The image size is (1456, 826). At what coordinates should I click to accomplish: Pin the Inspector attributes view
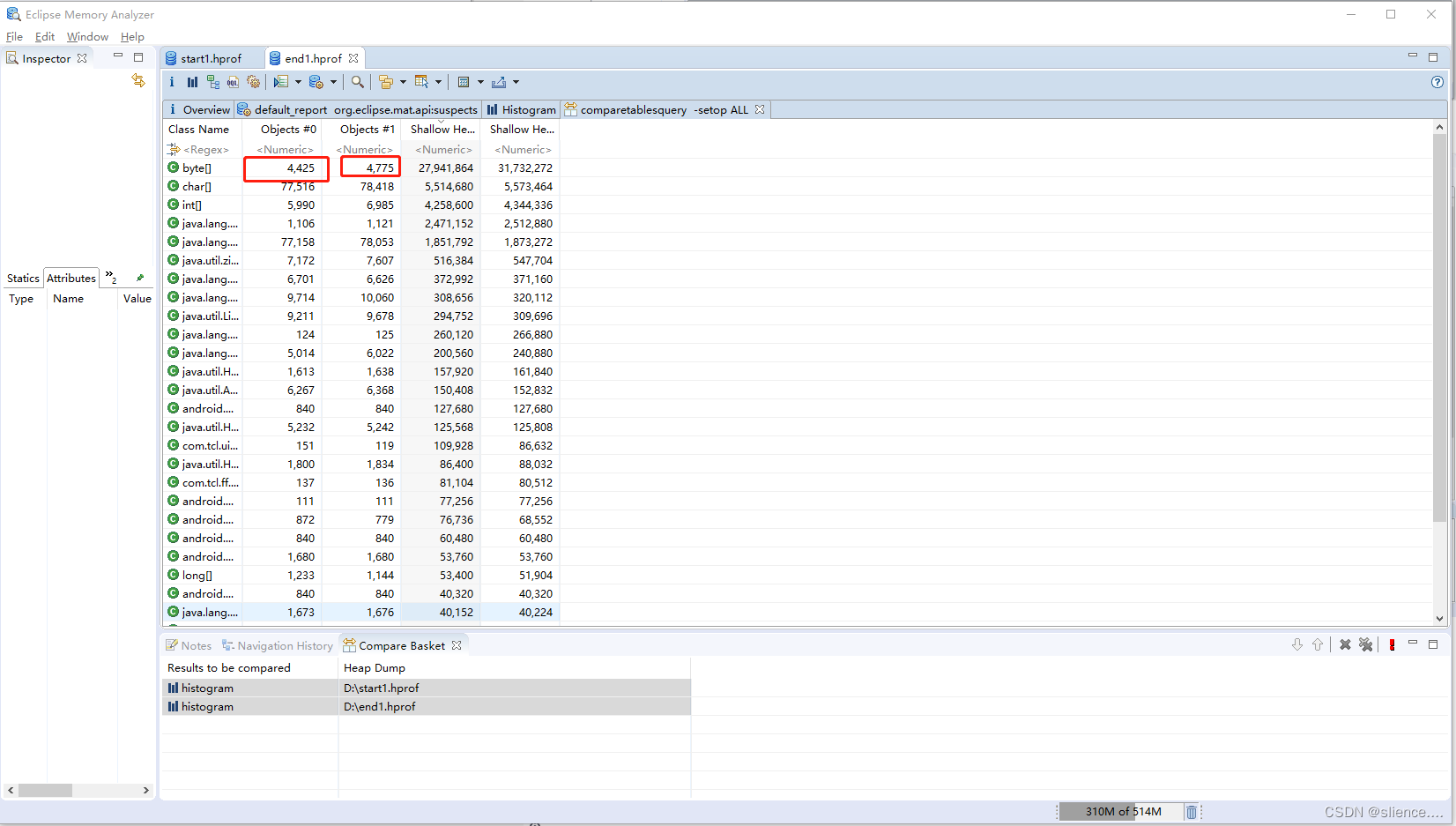coord(139,278)
